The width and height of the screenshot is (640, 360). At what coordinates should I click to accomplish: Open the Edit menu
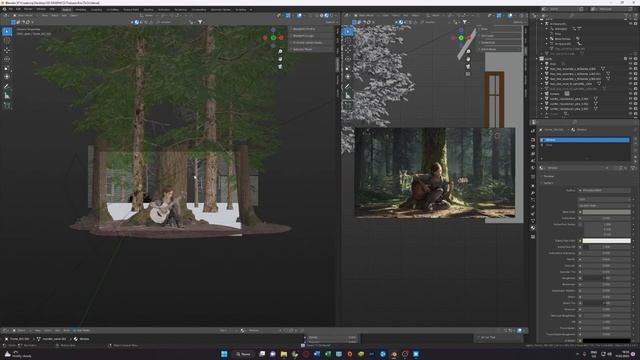coord(18,9)
